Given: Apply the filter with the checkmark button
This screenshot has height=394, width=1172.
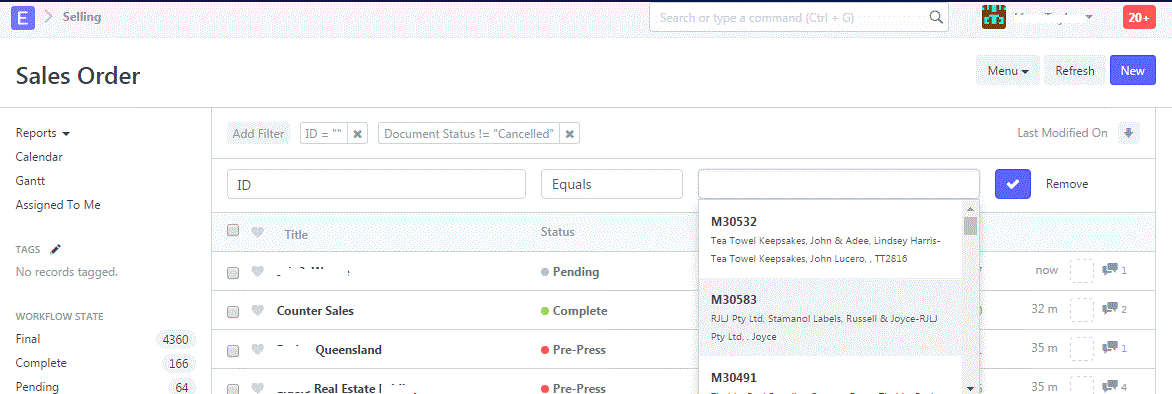Looking at the screenshot, I should pyautogui.click(x=1013, y=184).
